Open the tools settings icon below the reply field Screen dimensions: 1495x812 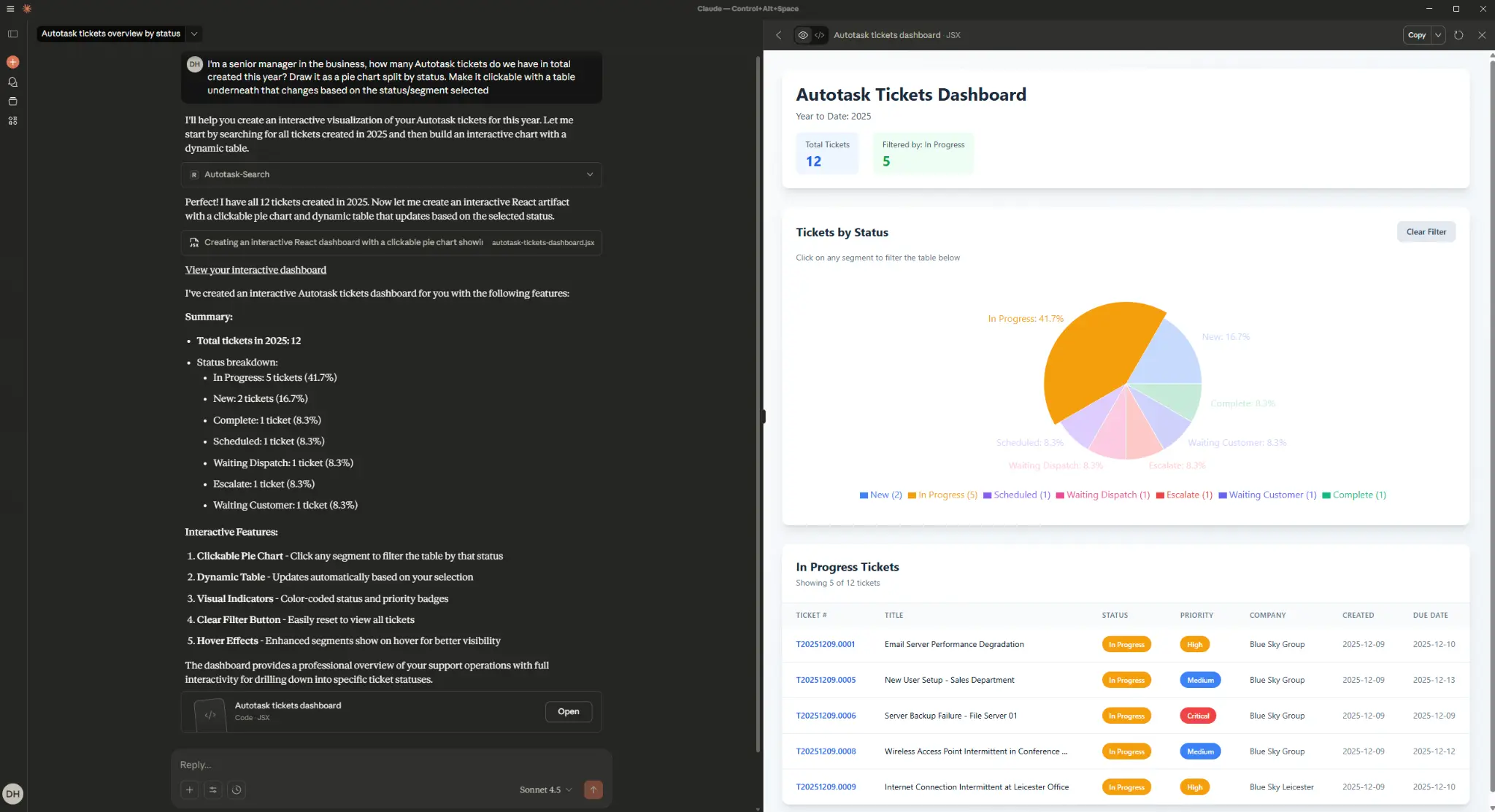point(213,789)
